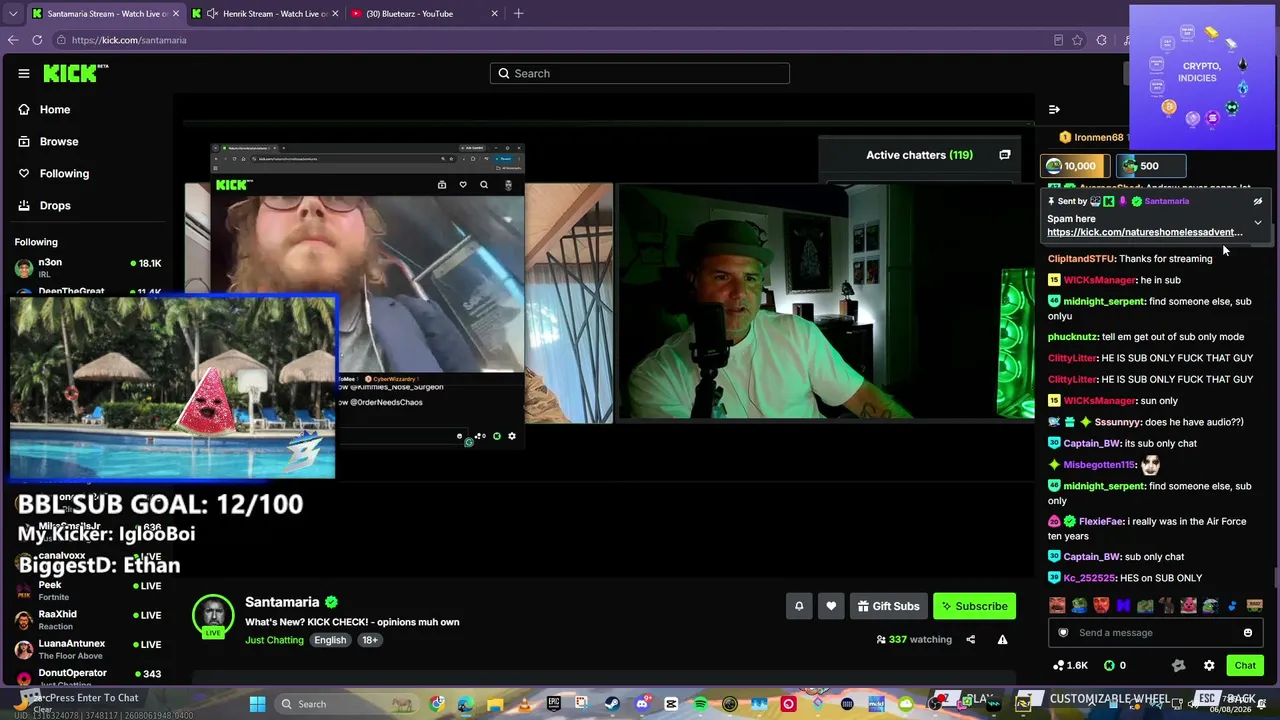
Task: Click username CaptaIn_BW in 'its sub only chat' message
Action: (1092, 443)
